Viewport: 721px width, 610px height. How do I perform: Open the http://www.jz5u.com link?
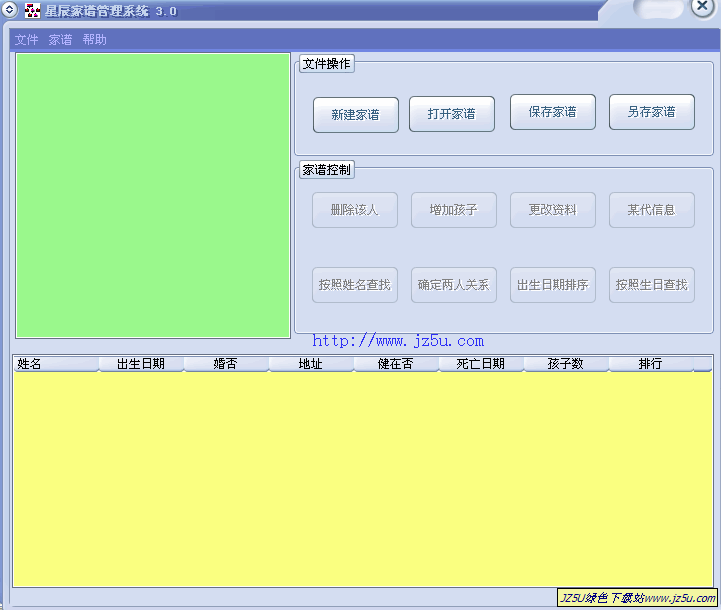(398, 341)
